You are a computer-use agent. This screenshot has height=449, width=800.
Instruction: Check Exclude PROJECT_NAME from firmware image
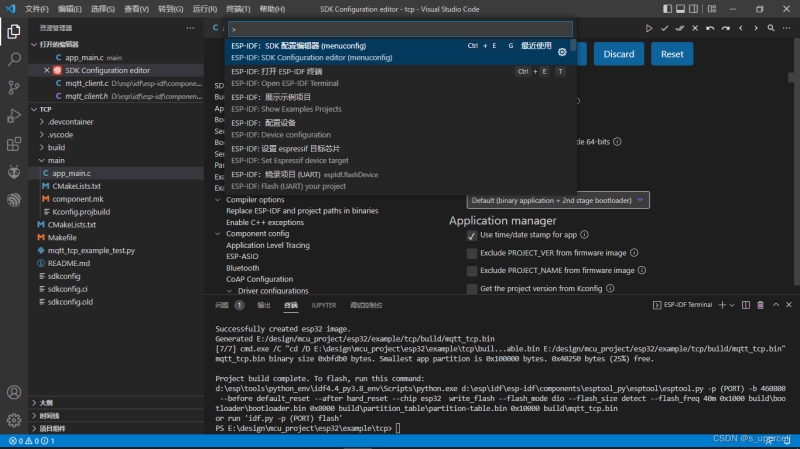[471, 271]
